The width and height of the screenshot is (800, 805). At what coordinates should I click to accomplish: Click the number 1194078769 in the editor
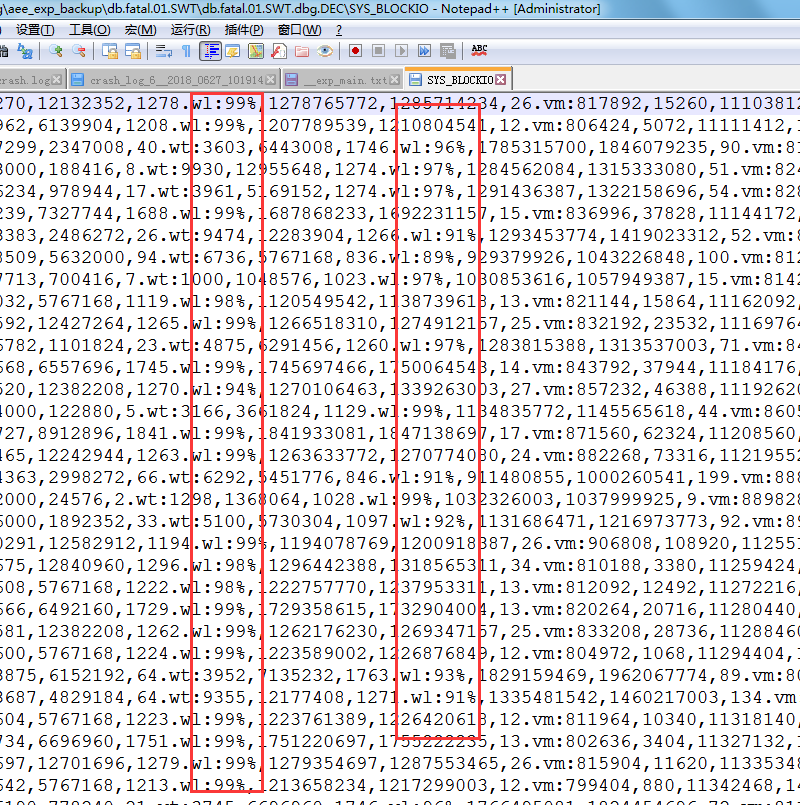[334, 544]
